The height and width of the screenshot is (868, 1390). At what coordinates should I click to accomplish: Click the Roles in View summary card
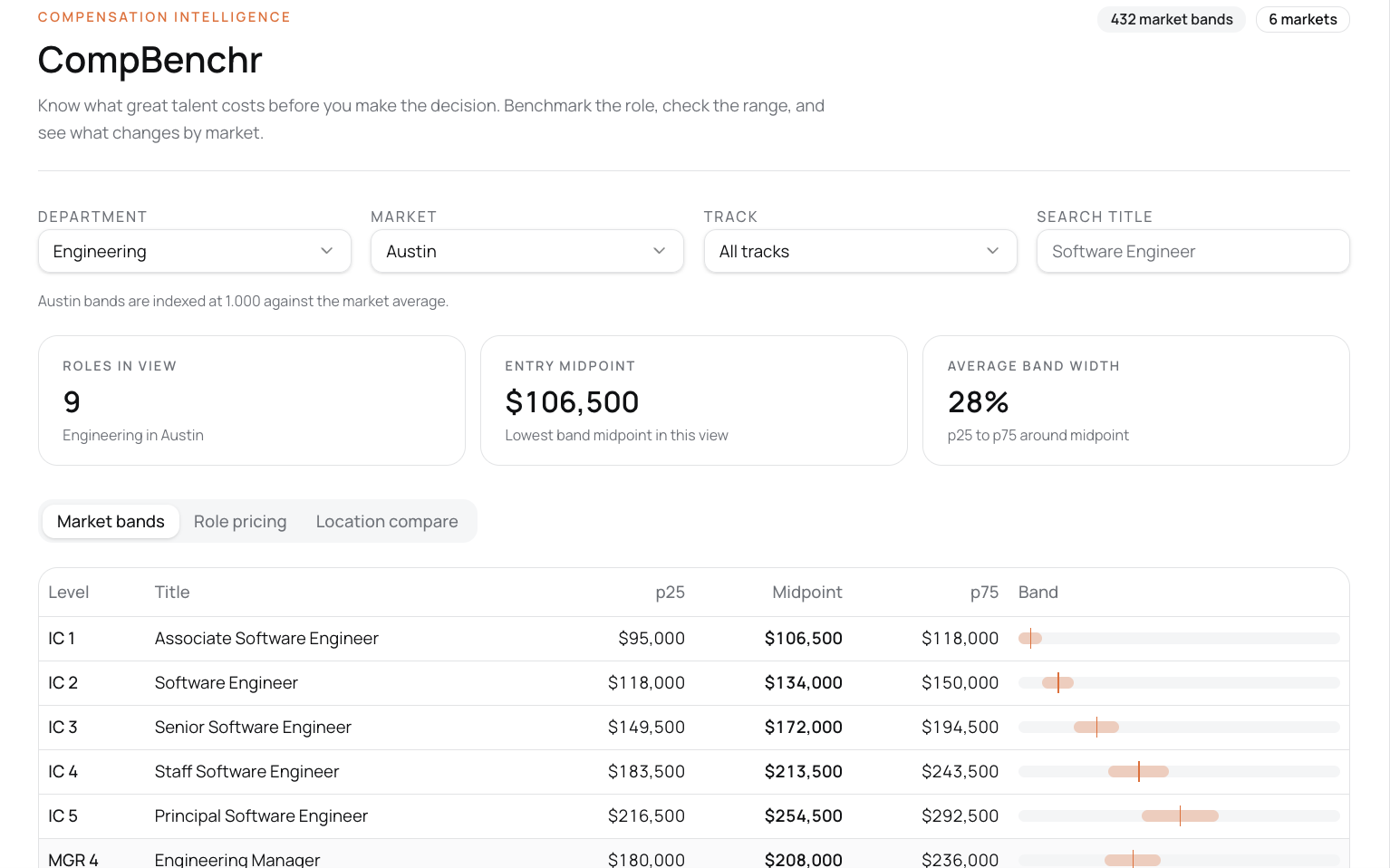tap(252, 400)
